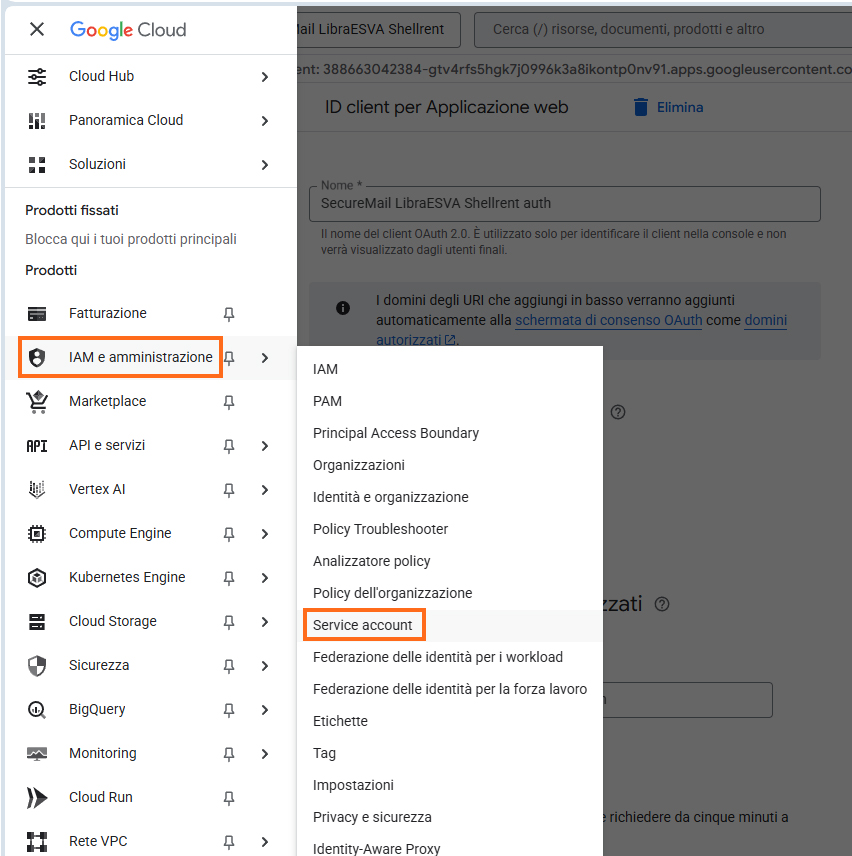
Task: Pin Cloud Run to top products
Action: coord(229,797)
